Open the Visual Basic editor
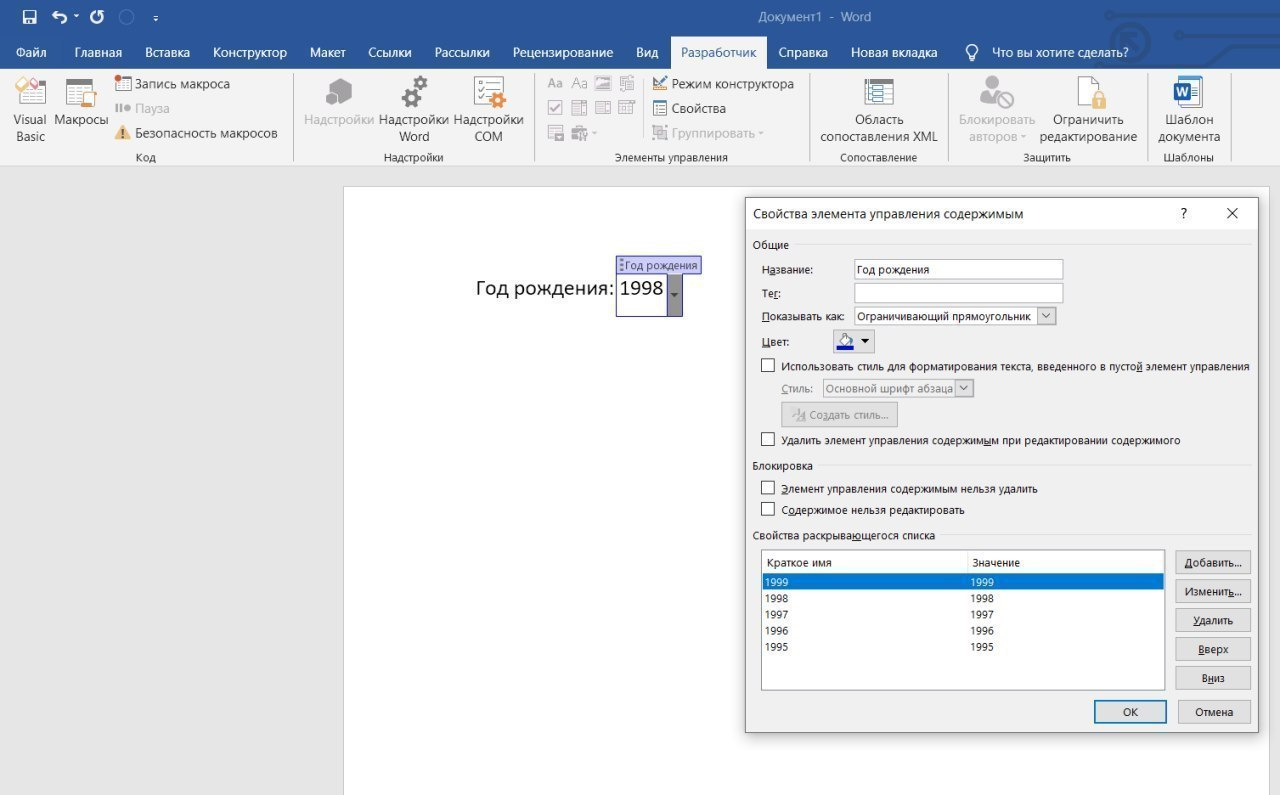This screenshot has width=1280, height=795. tap(30, 110)
